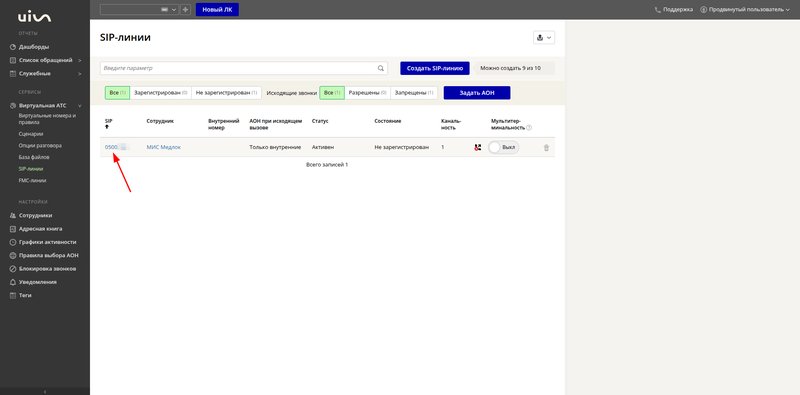Open Уведомления bell item
This screenshot has width=800, height=395.
(x=37, y=282)
